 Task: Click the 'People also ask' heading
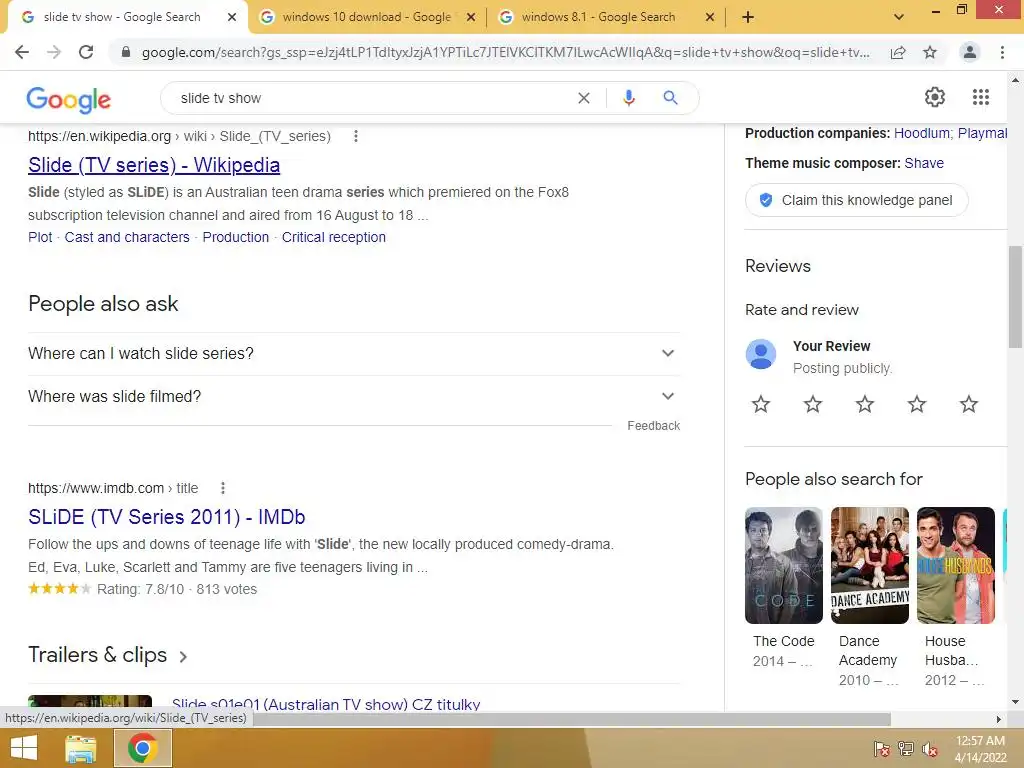[103, 304]
